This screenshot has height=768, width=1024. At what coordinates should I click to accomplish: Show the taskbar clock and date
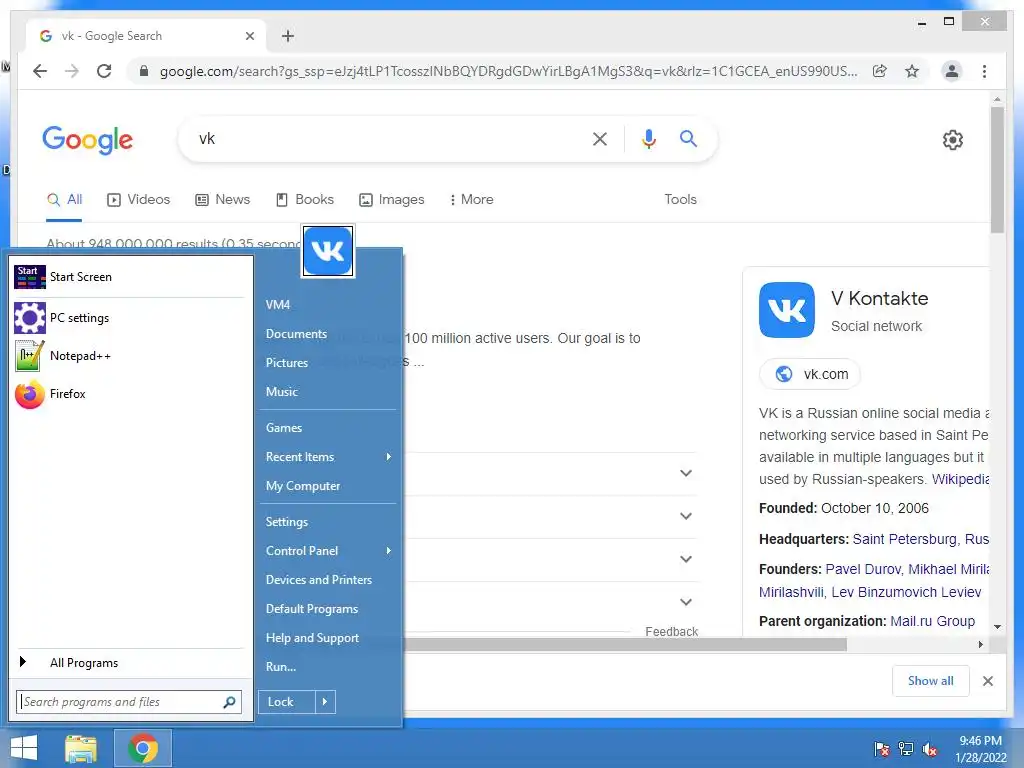point(980,749)
